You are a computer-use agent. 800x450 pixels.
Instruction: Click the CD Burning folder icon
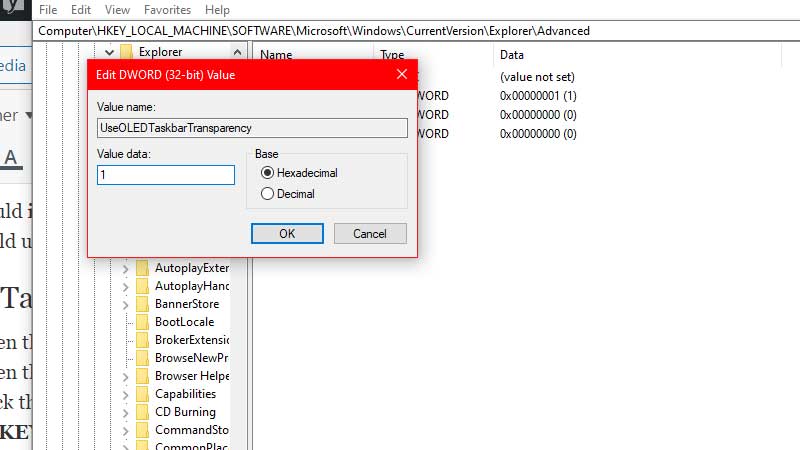coord(143,412)
